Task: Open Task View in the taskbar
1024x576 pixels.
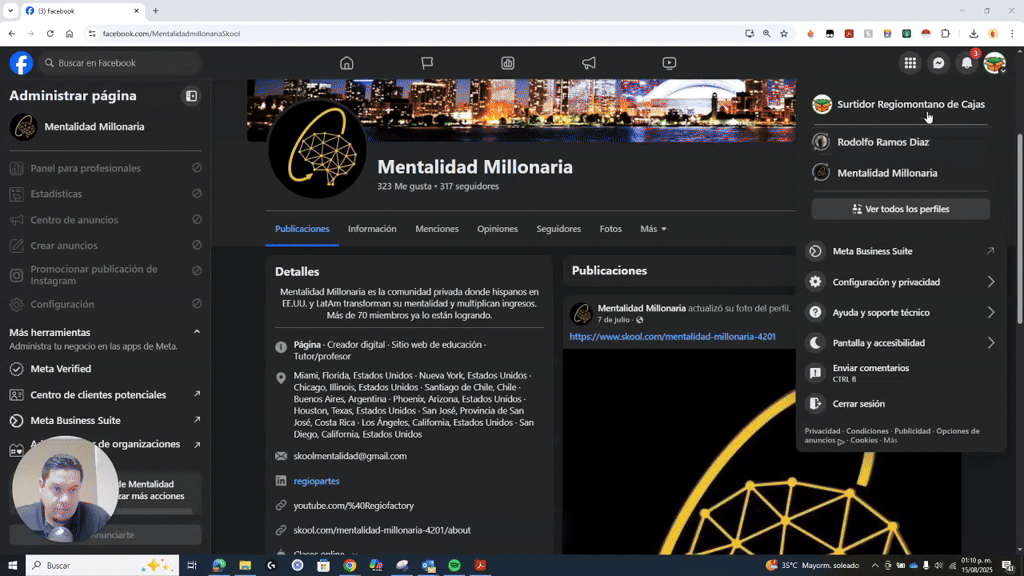Action: pos(191,566)
